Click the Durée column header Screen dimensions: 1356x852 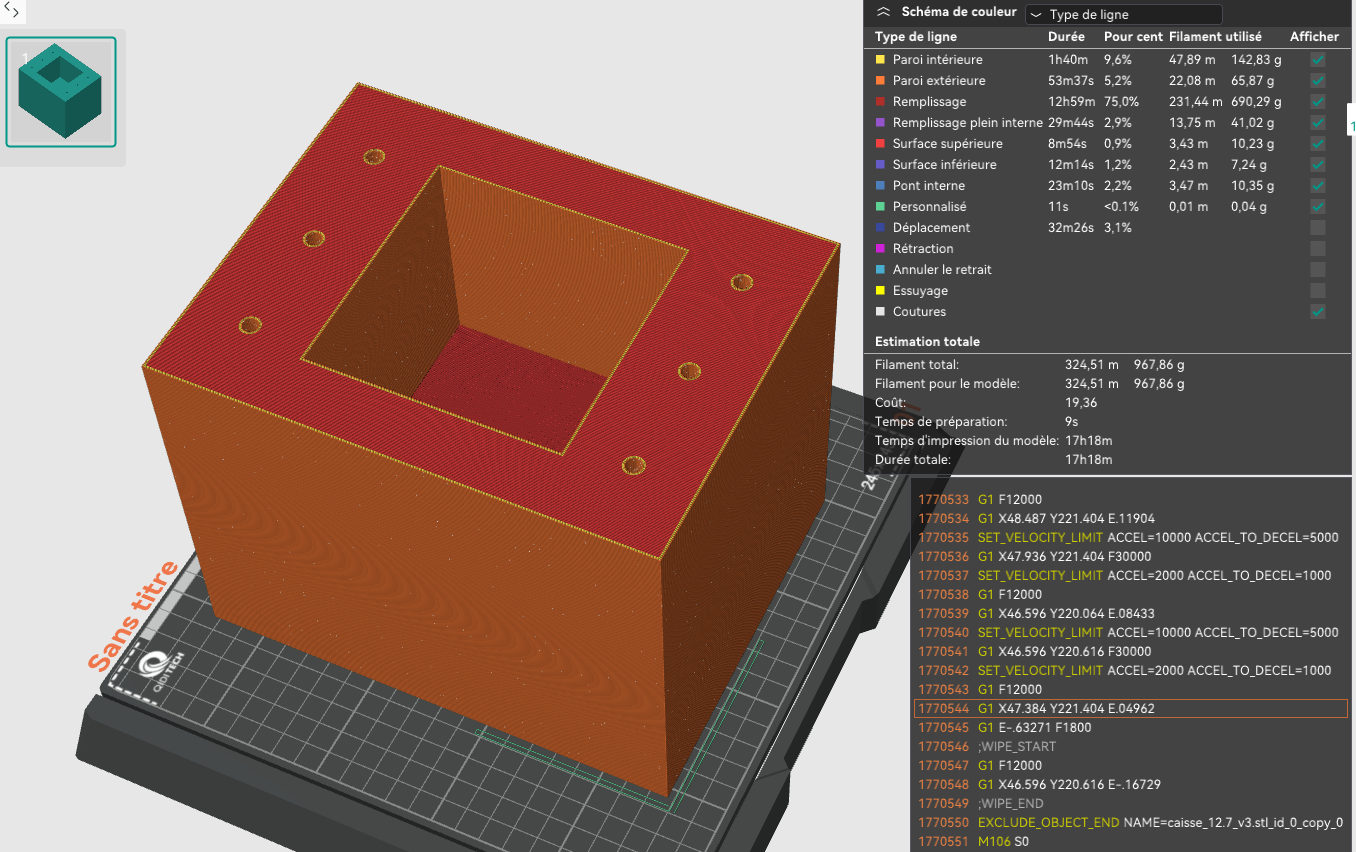(x=1066, y=37)
